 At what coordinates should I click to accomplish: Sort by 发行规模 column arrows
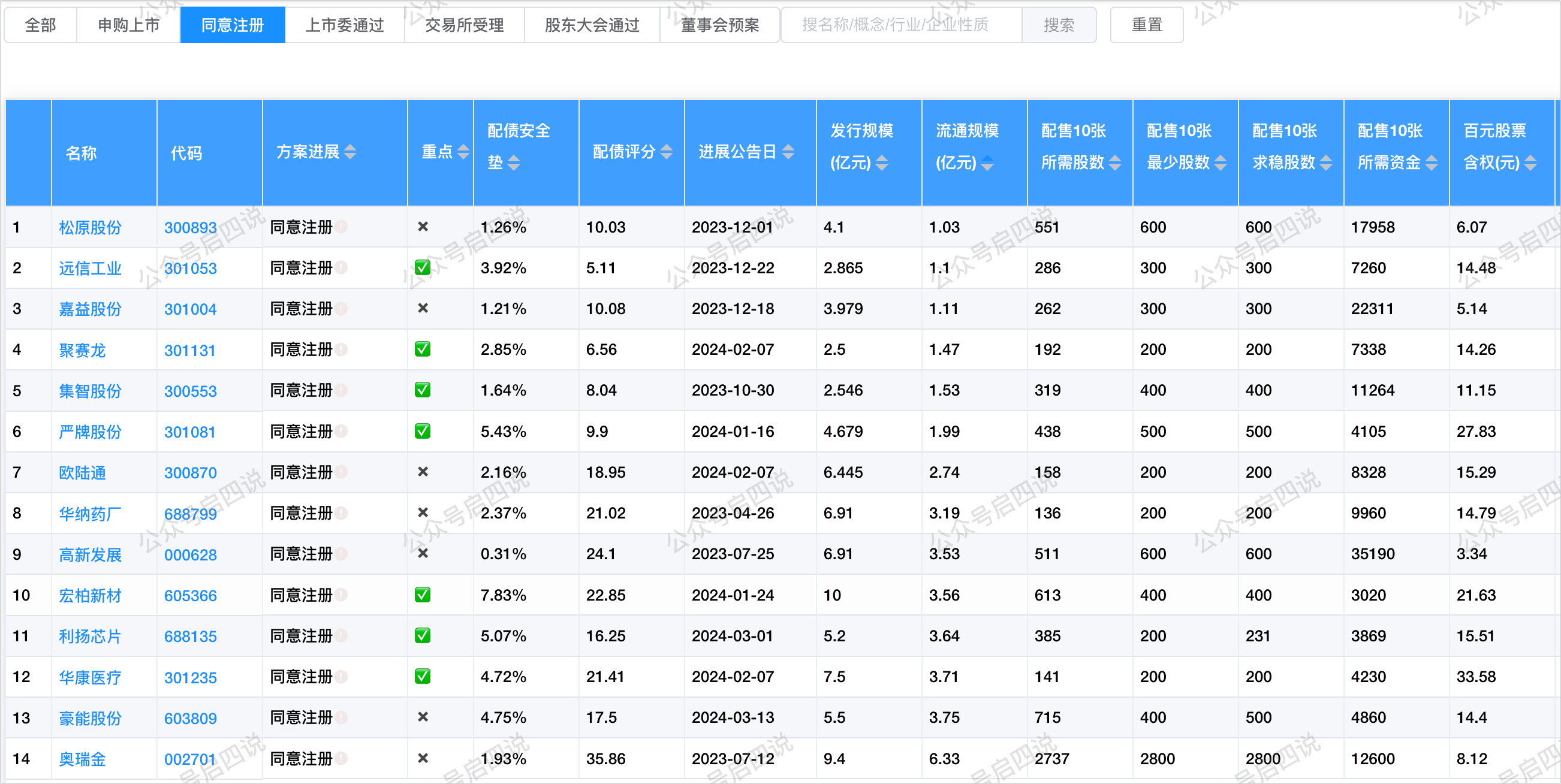[x=882, y=162]
